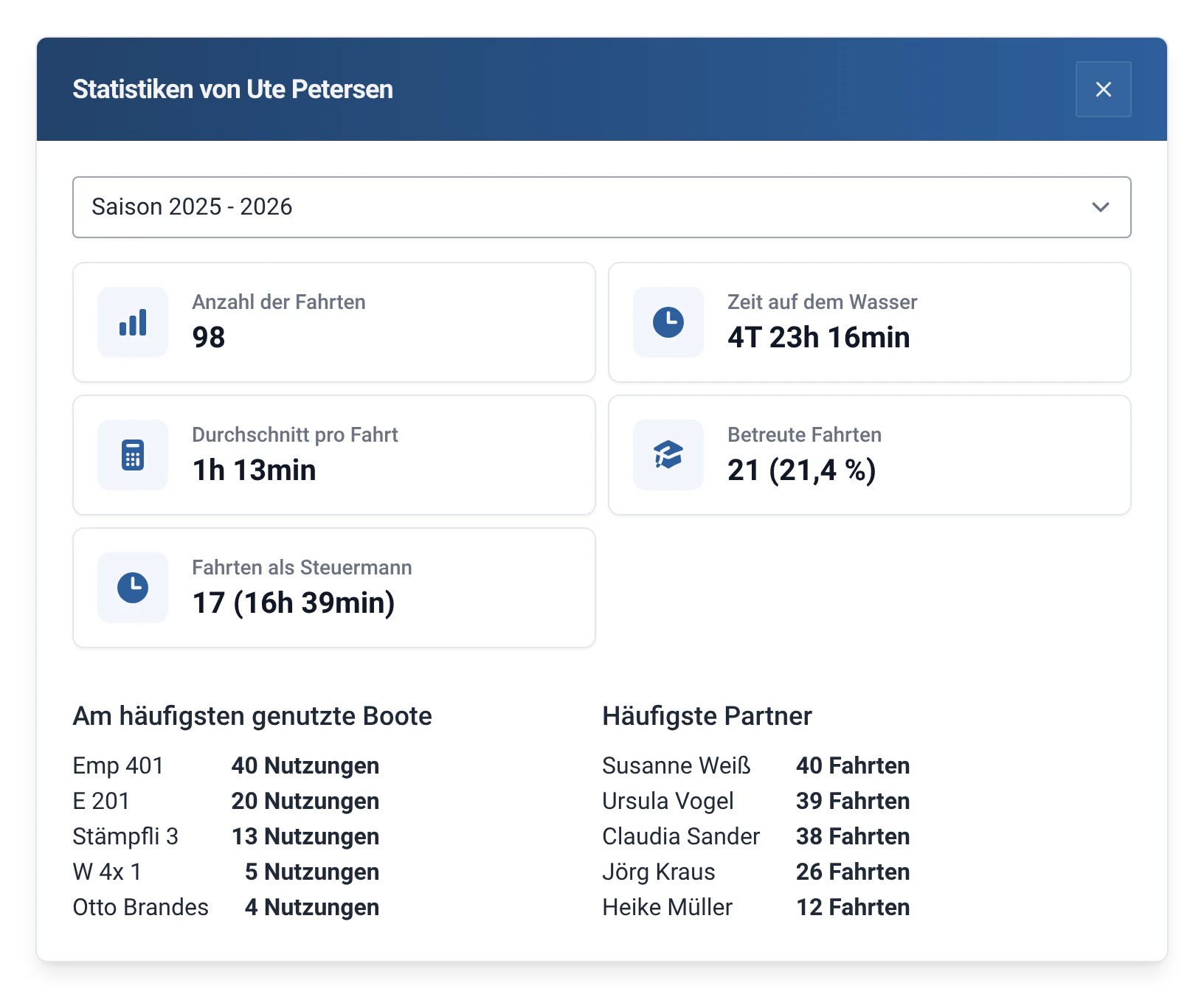Select the value 17 (16h 39min)
The height and width of the screenshot is (997, 1204).
294,603
